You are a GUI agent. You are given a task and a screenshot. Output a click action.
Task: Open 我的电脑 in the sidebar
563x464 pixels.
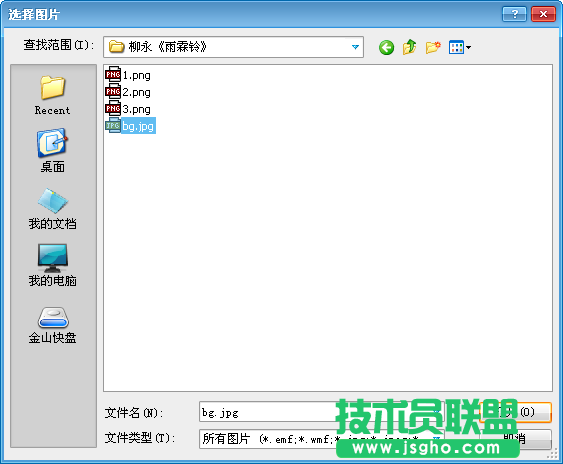point(52,266)
